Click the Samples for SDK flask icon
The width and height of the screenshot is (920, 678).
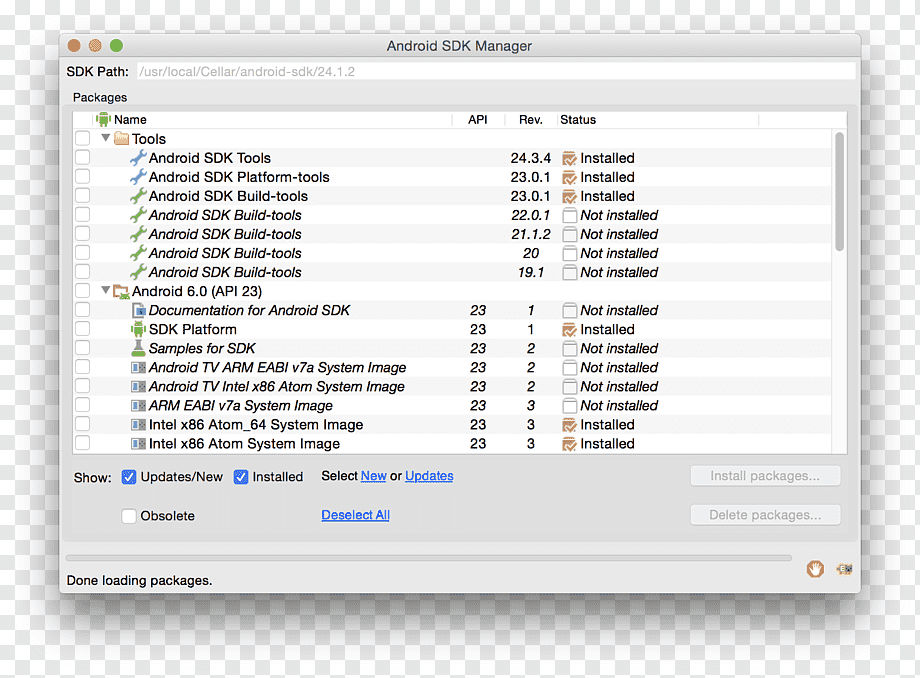click(138, 348)
